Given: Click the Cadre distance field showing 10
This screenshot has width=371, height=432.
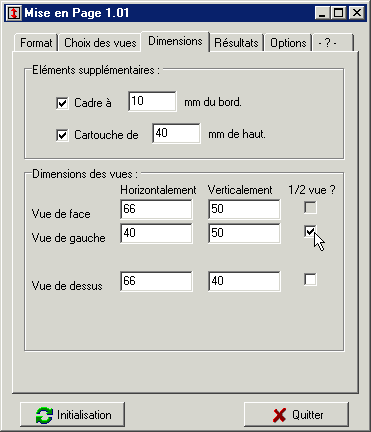Looking at the screenshot, I should point(152,101).
